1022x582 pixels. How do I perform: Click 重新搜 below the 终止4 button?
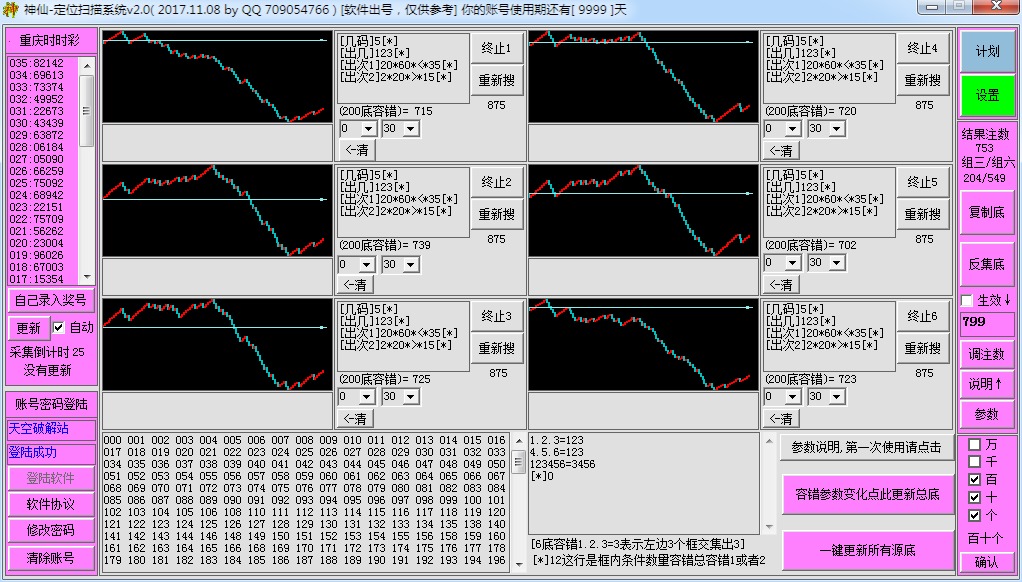922,80
